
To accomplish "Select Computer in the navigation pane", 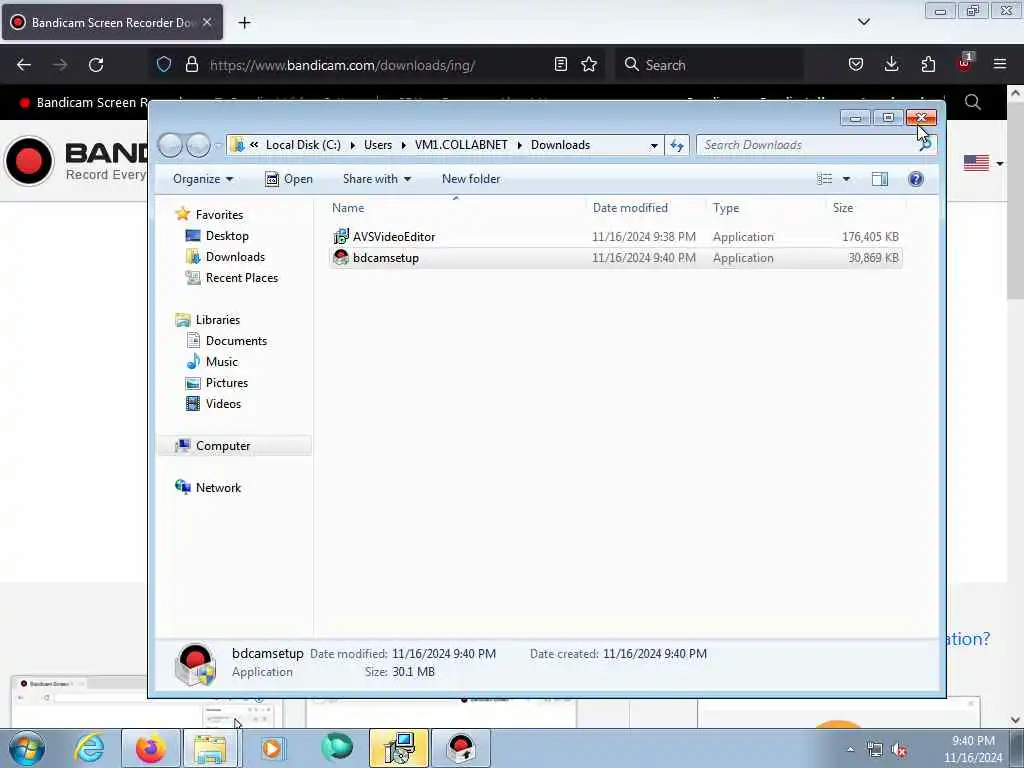I will pyautogui.click(x=223, y=446).
